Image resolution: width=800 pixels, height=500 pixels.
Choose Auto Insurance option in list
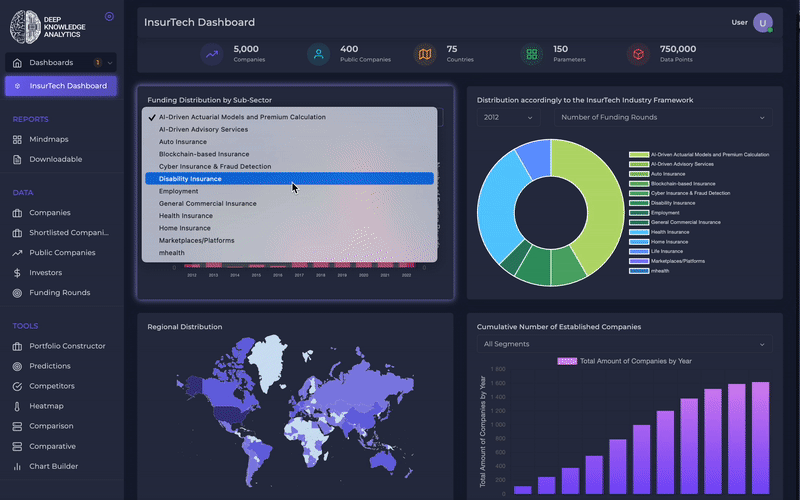pyautogui.click(x=289, y=142)
